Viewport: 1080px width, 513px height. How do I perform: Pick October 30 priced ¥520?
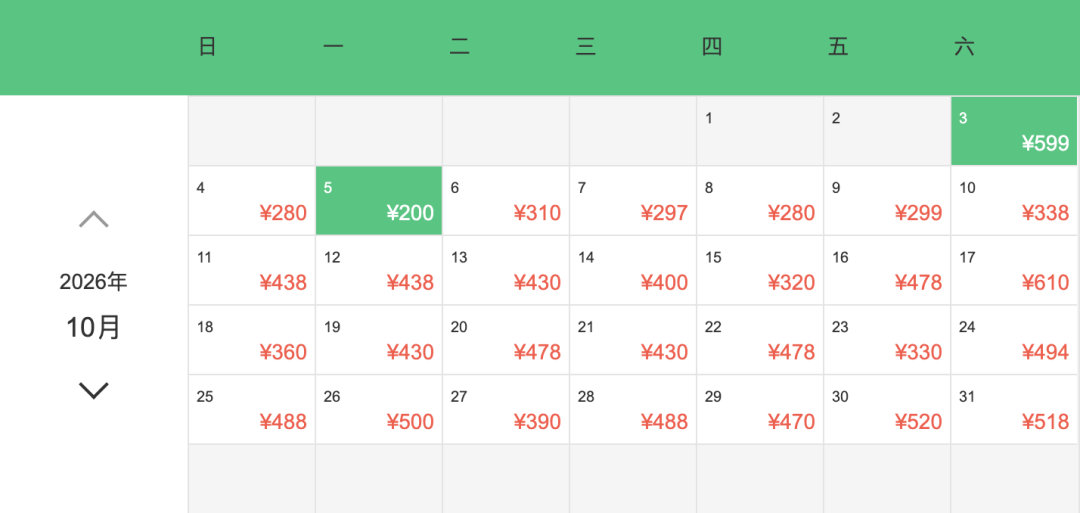[x=887, y=410]
